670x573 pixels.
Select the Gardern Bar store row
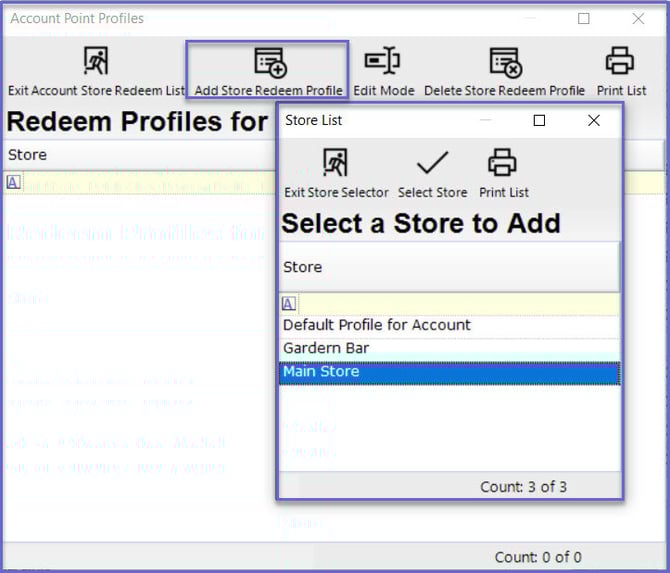[x=326, y=348]
